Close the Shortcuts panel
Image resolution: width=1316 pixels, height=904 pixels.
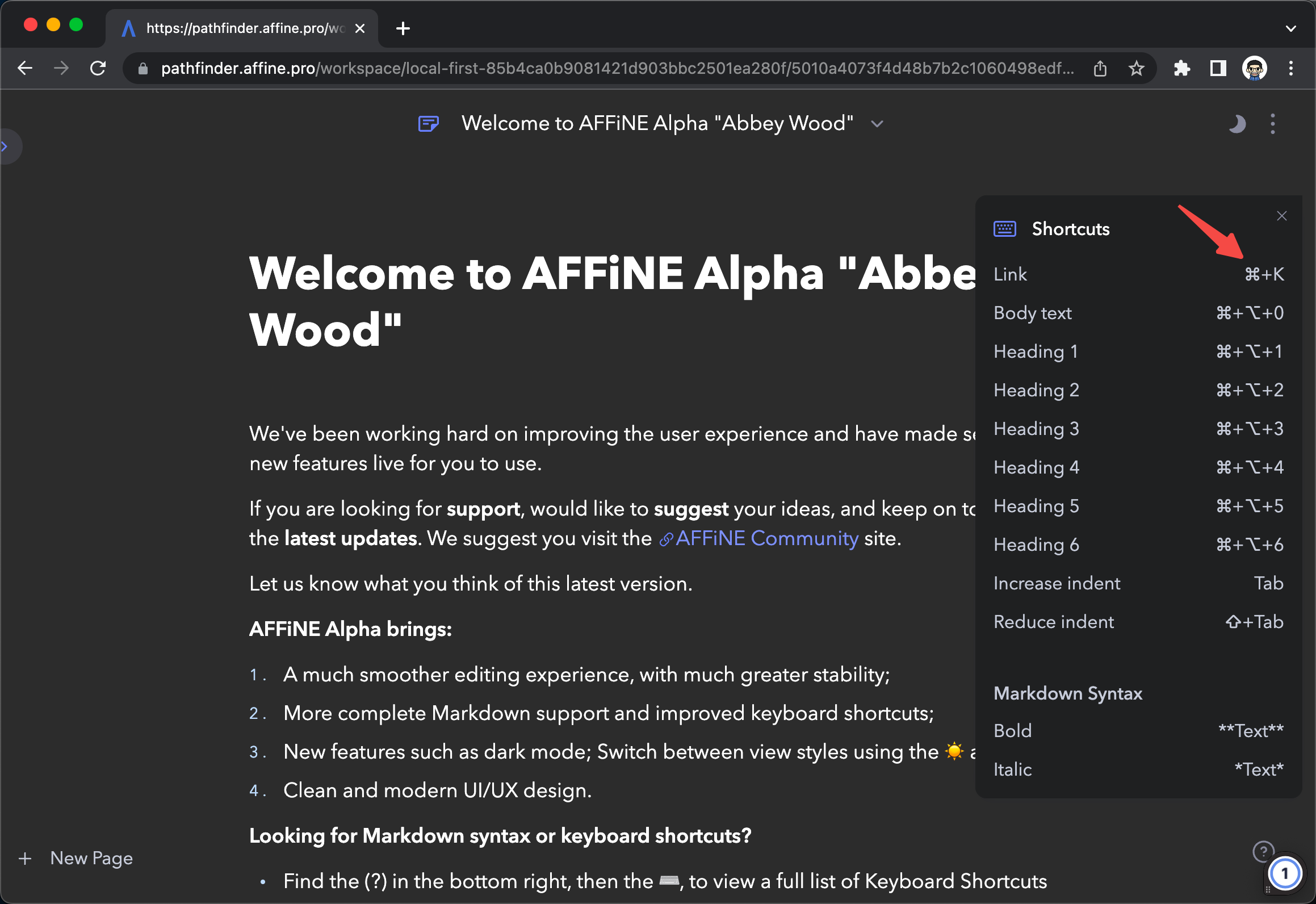pos(1282,216)
